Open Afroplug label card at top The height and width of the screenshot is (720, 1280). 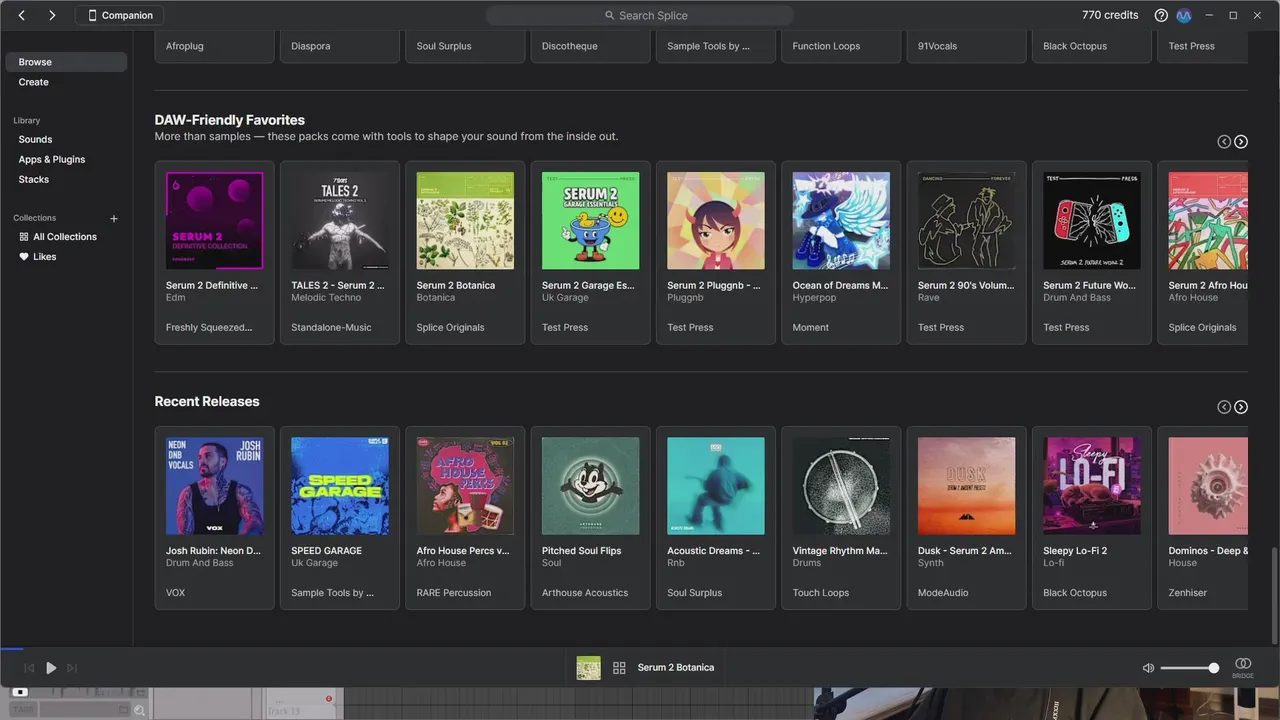click(215, 46)
